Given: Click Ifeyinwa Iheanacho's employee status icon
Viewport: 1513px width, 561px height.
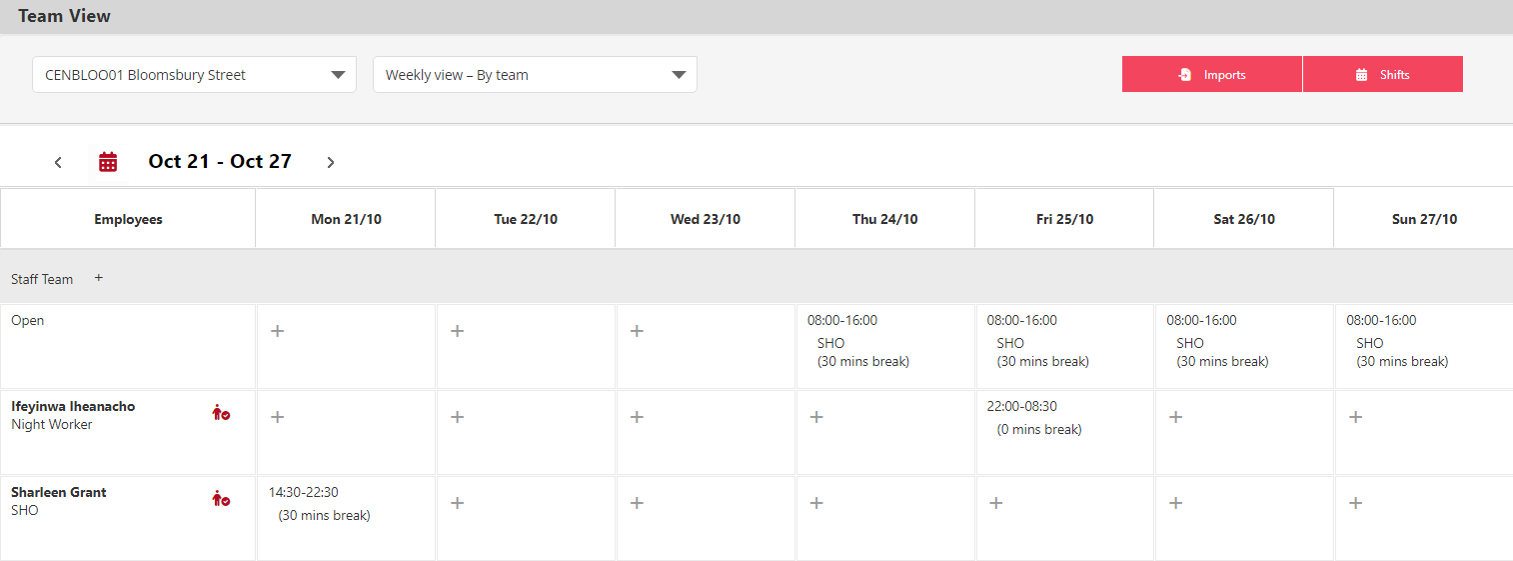Looking at the screenshot, I should [221, 413].
